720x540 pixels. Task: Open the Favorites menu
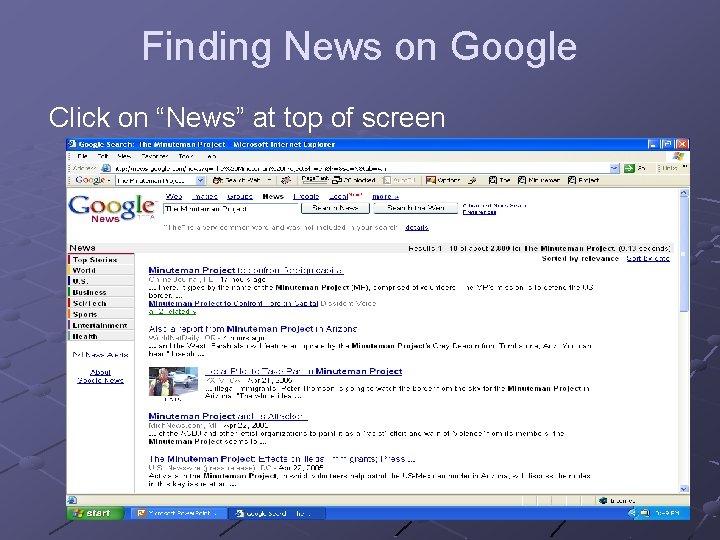[x=154, y=156]
